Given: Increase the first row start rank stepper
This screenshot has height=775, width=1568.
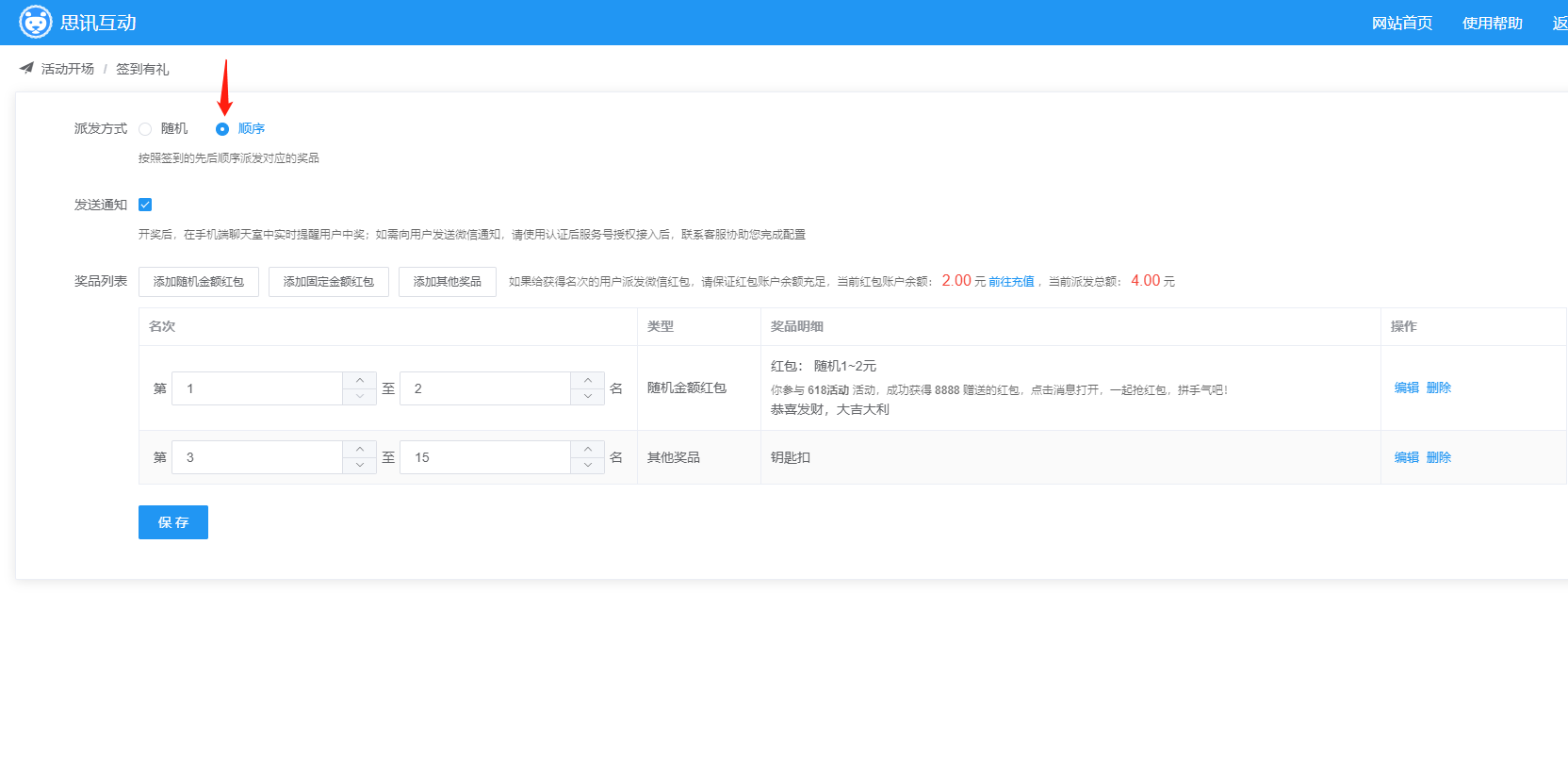Looking at the screenshot, I should (359, 380).
